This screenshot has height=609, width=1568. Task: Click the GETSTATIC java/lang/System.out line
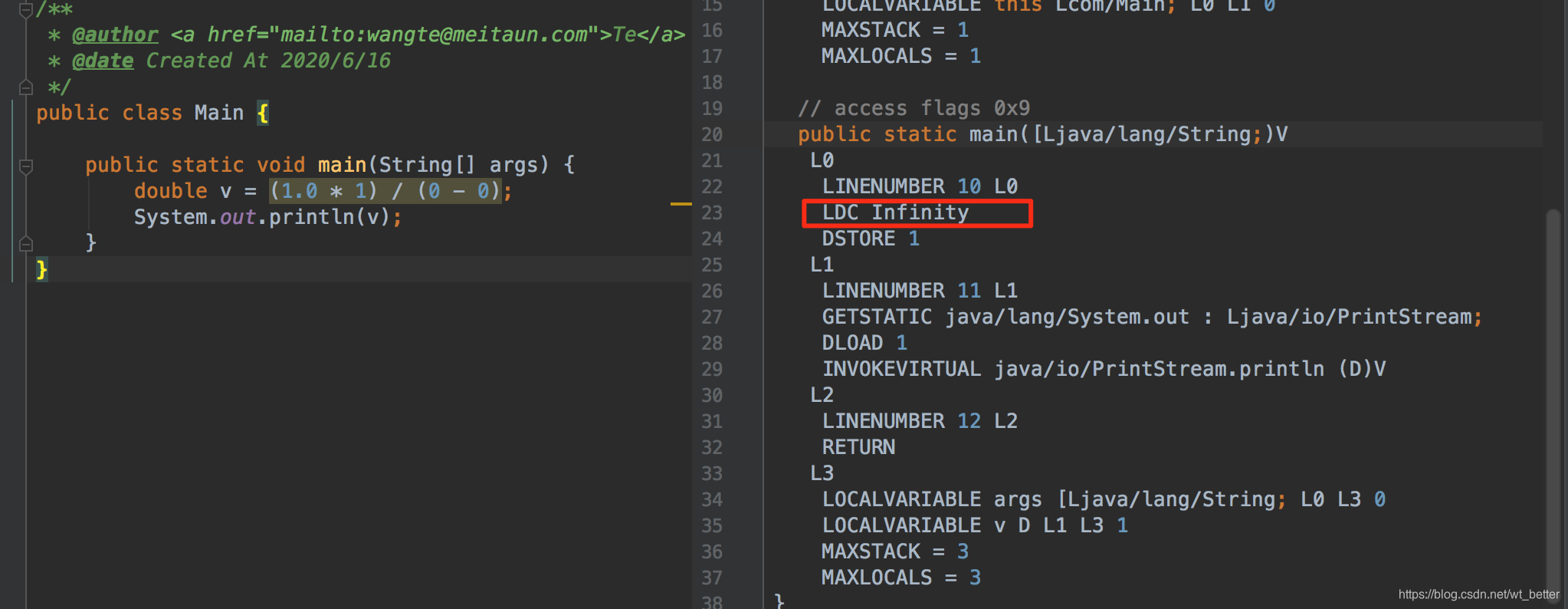[1153, 317]
